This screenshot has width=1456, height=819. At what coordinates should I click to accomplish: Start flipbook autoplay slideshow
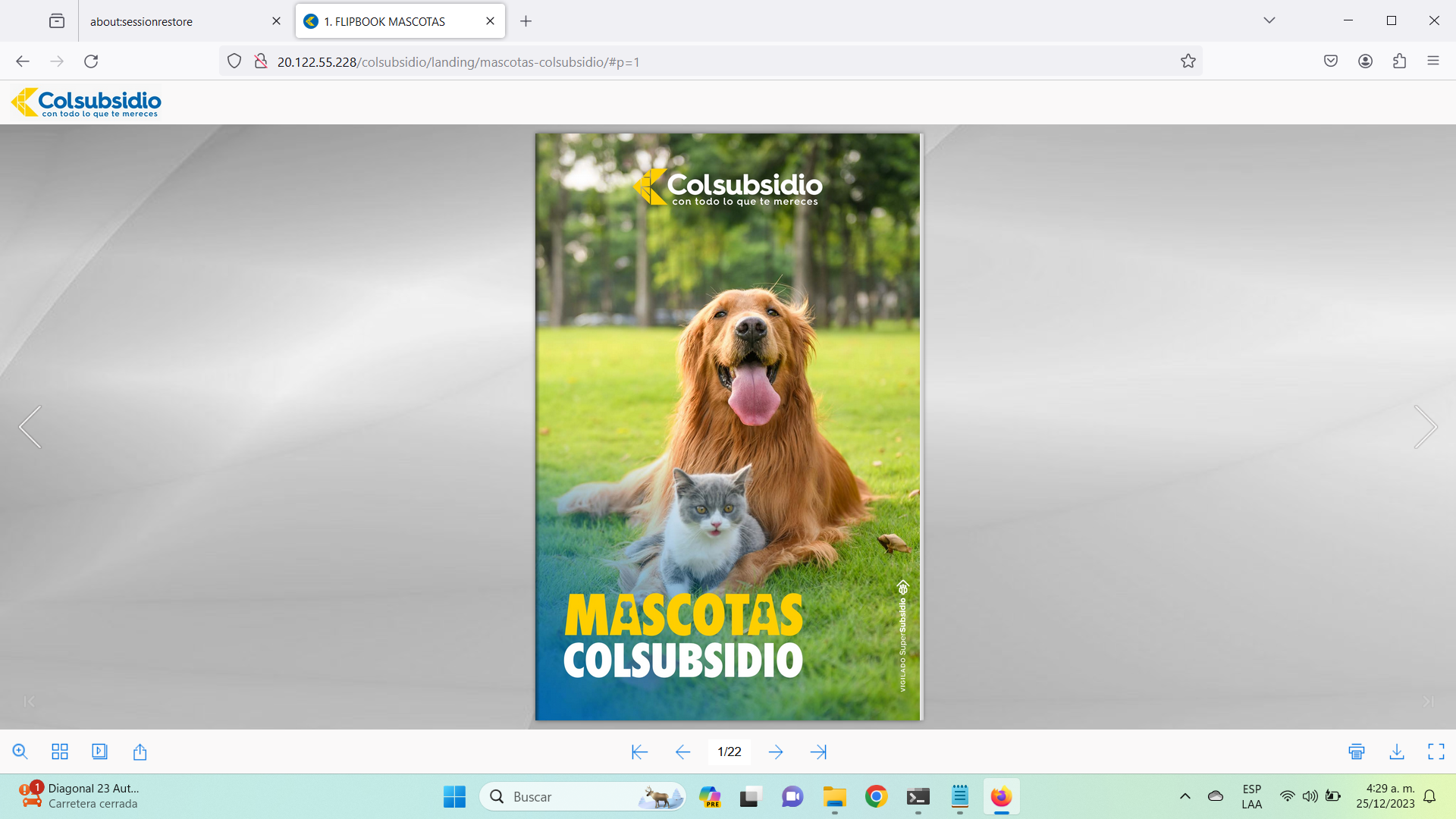(99, 752)
